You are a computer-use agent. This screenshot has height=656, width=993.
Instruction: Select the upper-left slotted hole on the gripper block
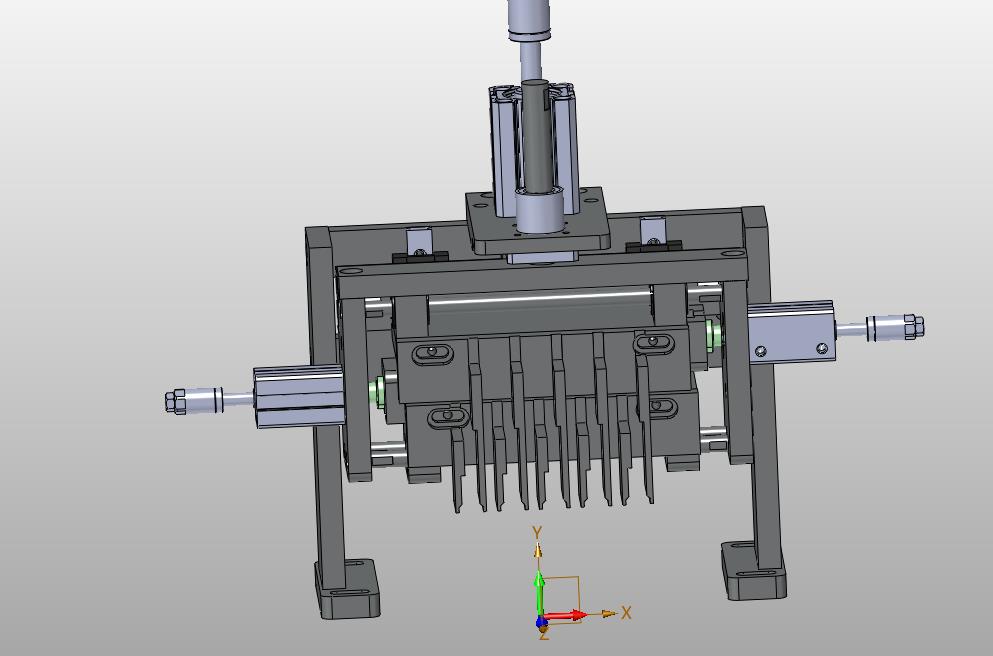[432, 352]
